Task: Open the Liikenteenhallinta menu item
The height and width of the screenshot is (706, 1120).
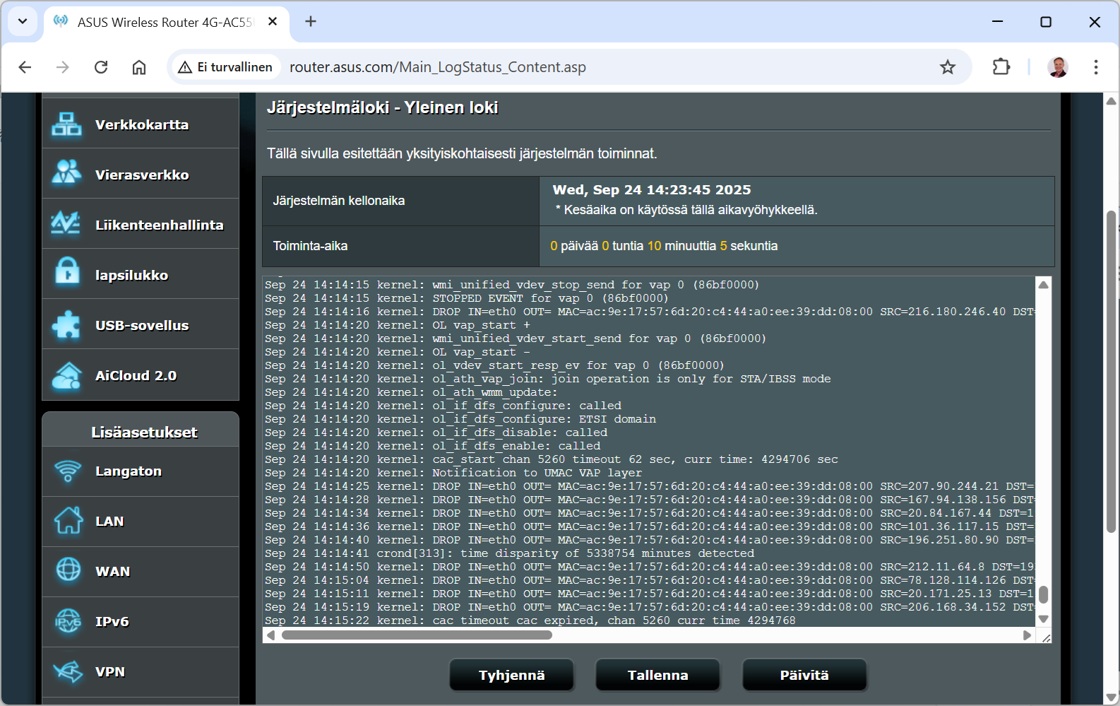Action: (x=141, y=224)
